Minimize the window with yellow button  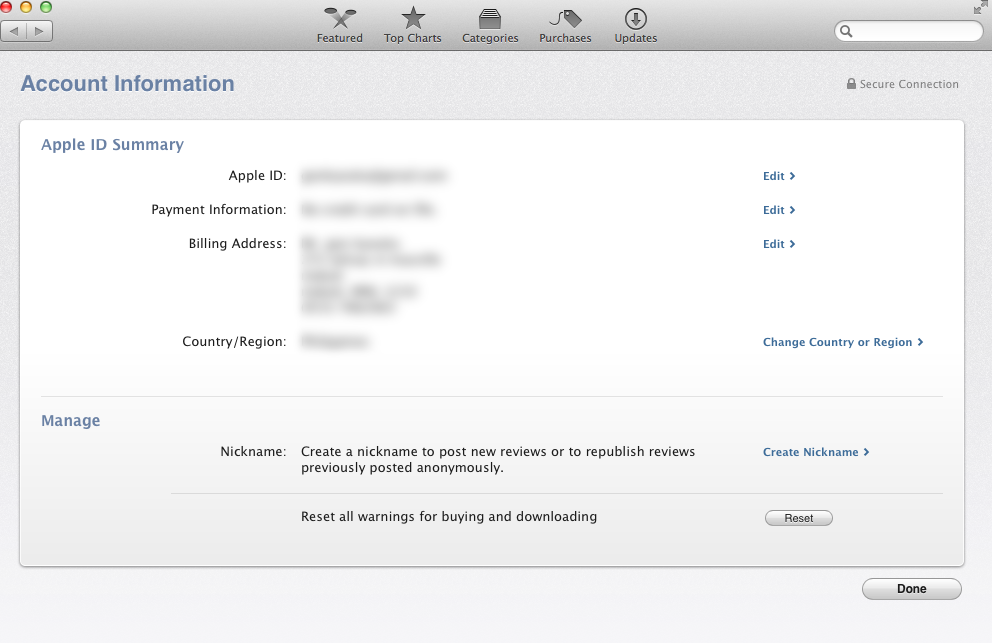pyautogui.click(x=26, y=7)
